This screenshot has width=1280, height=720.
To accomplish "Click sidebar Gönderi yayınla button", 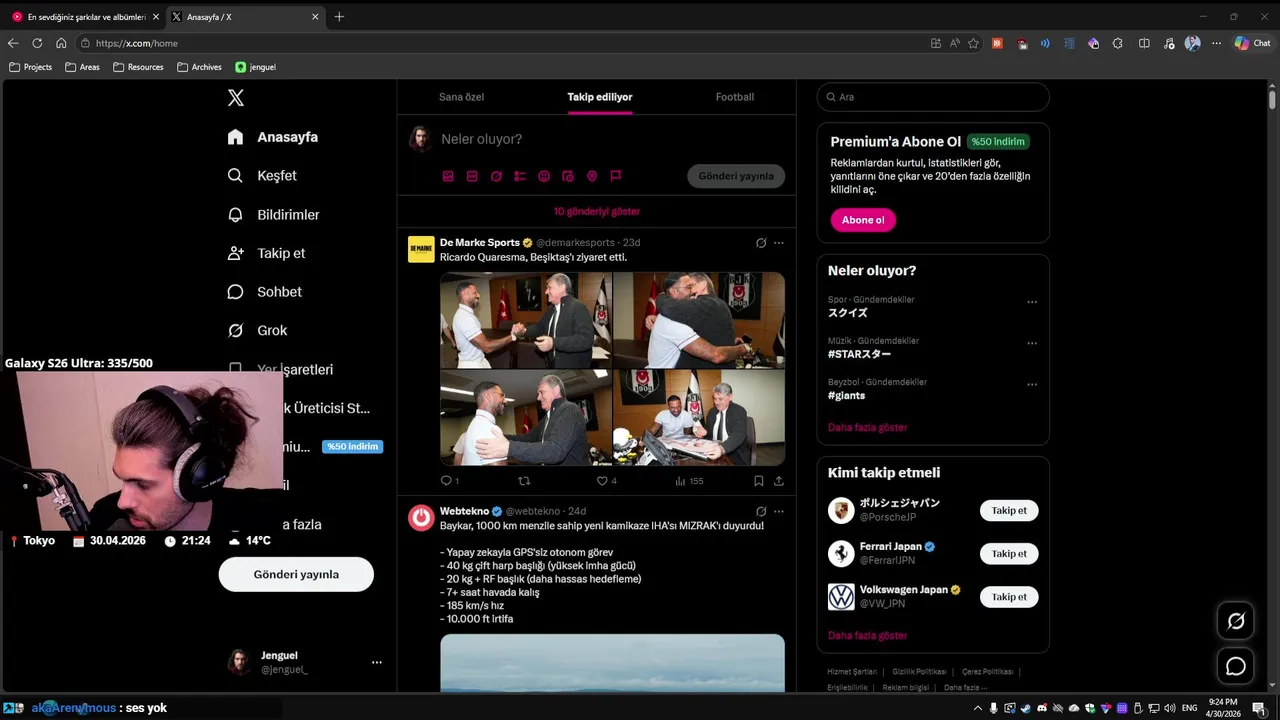I will tap(296, 575).
